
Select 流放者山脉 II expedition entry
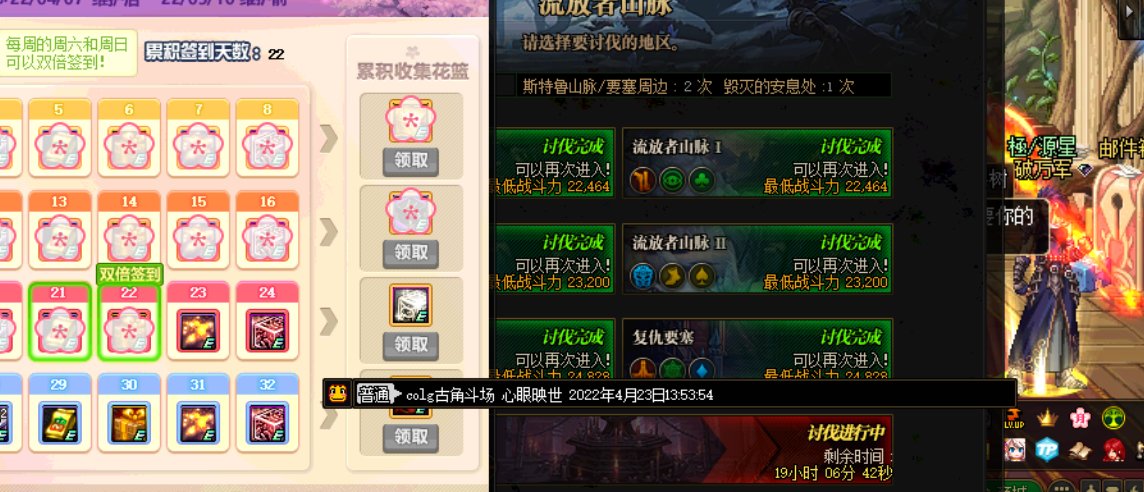pos(757,259)
